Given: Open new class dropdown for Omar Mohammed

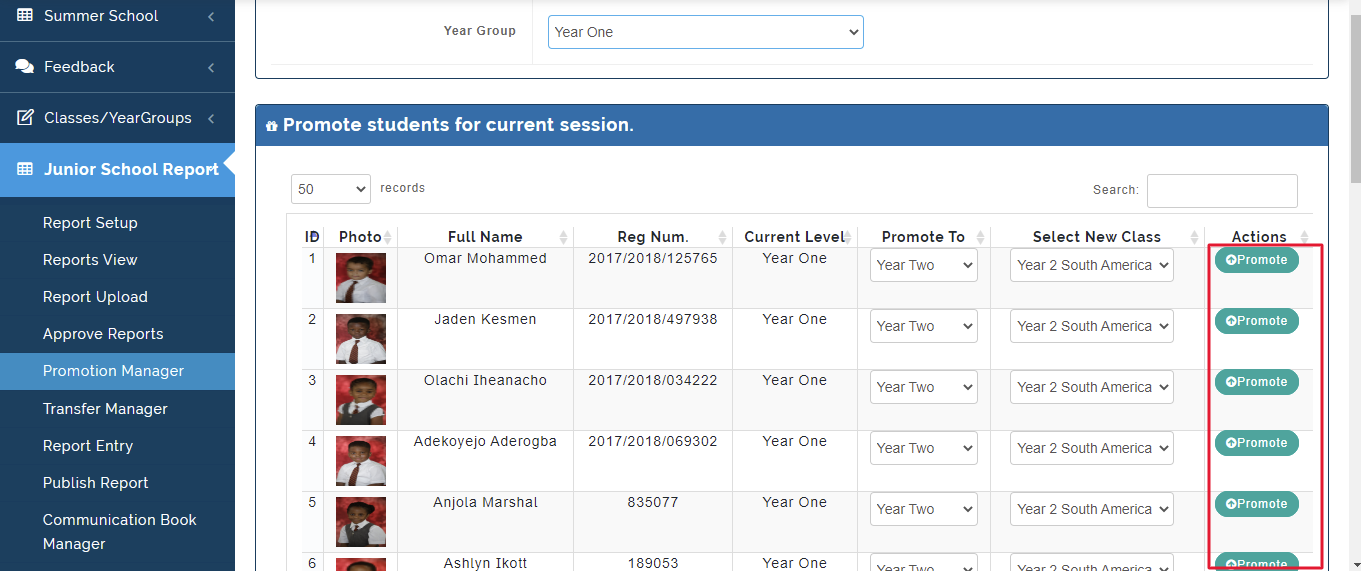Looking at the screenshot, I should point(1092,265).
